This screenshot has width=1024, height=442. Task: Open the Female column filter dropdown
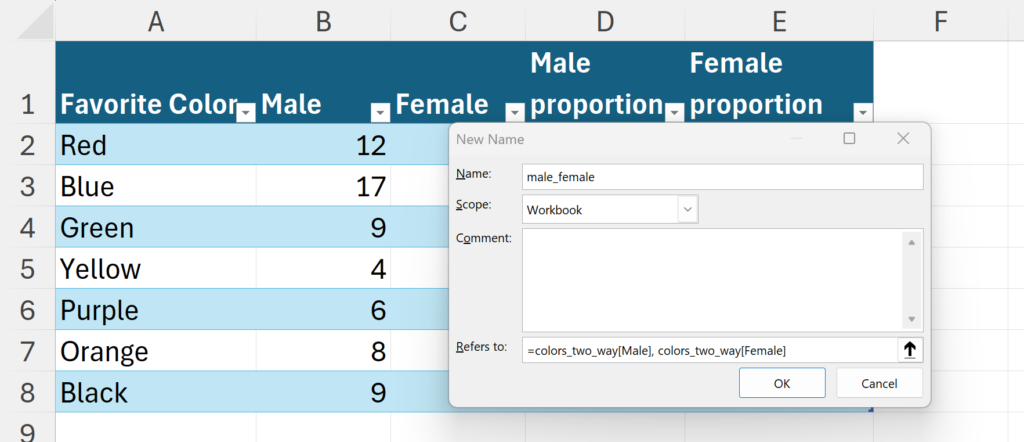515,112
